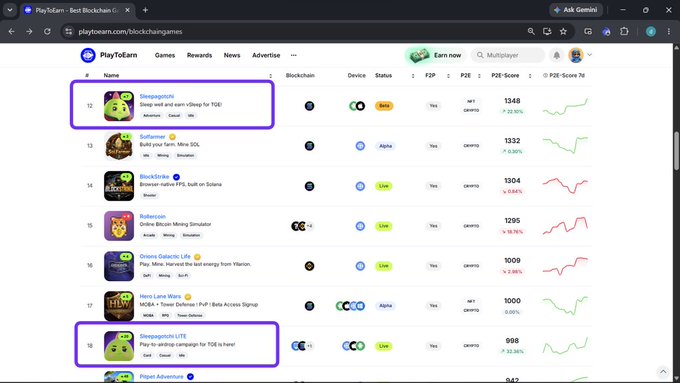Click the address bar URL

pos(130,31)
